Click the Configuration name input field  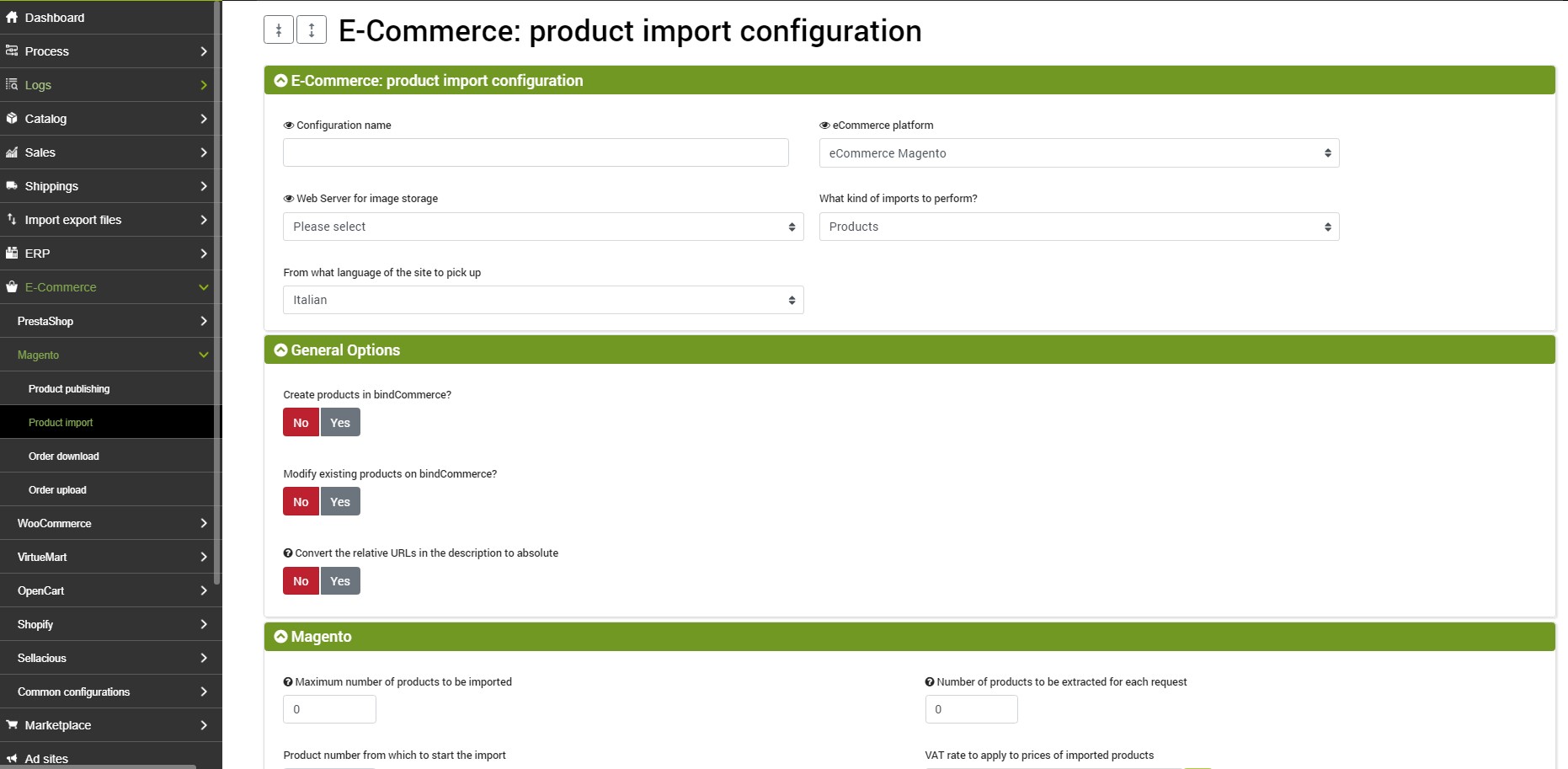[x=536, y=152]
